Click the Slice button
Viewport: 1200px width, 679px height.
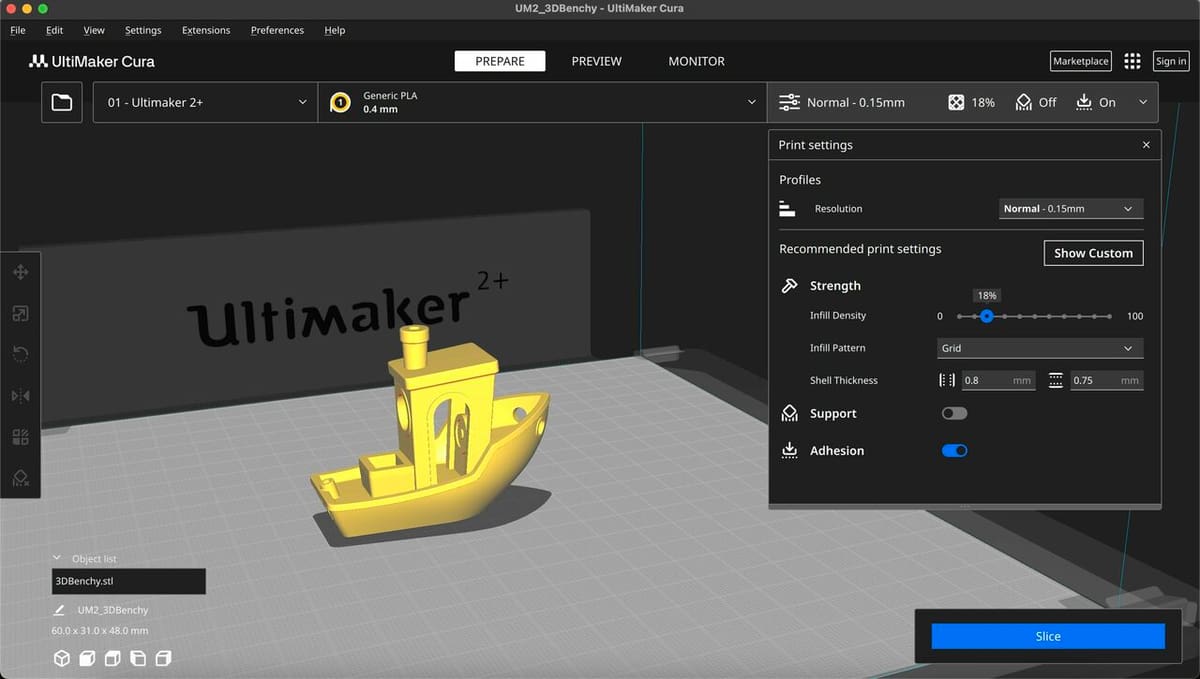click(x=1048, y=636)
